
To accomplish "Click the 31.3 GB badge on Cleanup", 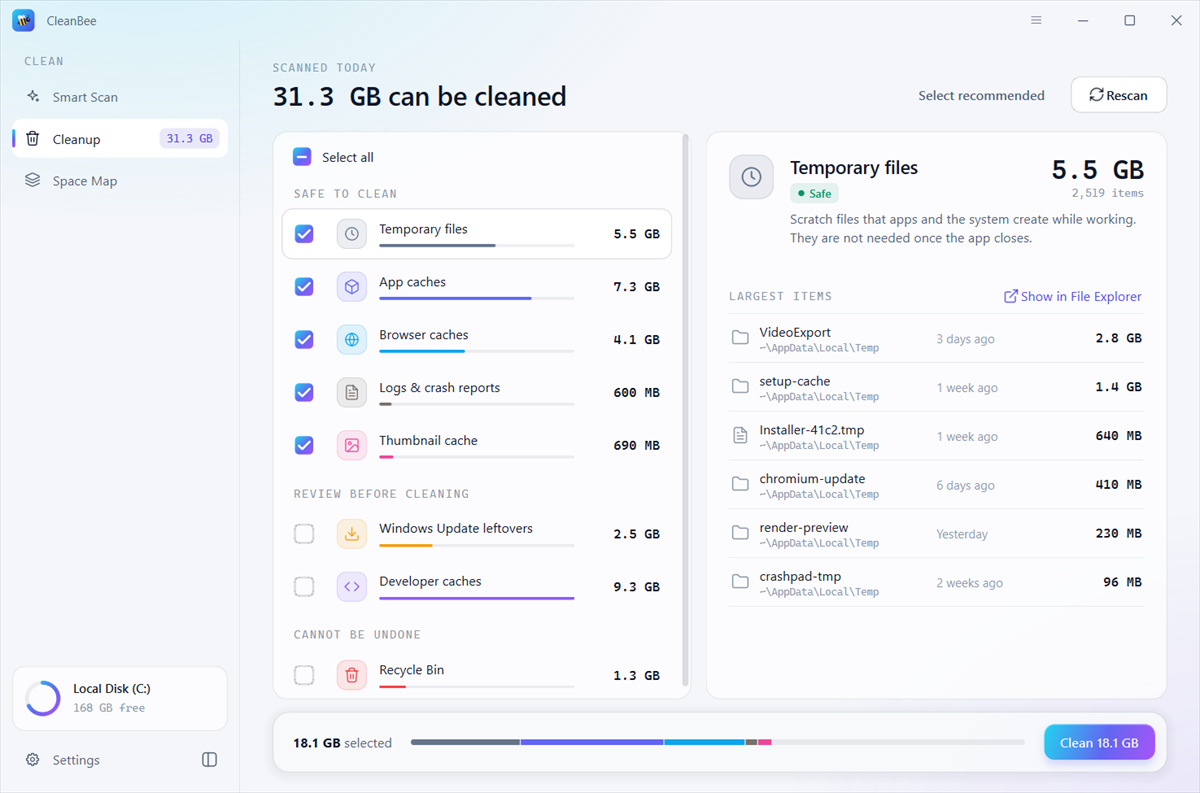I will 189,139.
